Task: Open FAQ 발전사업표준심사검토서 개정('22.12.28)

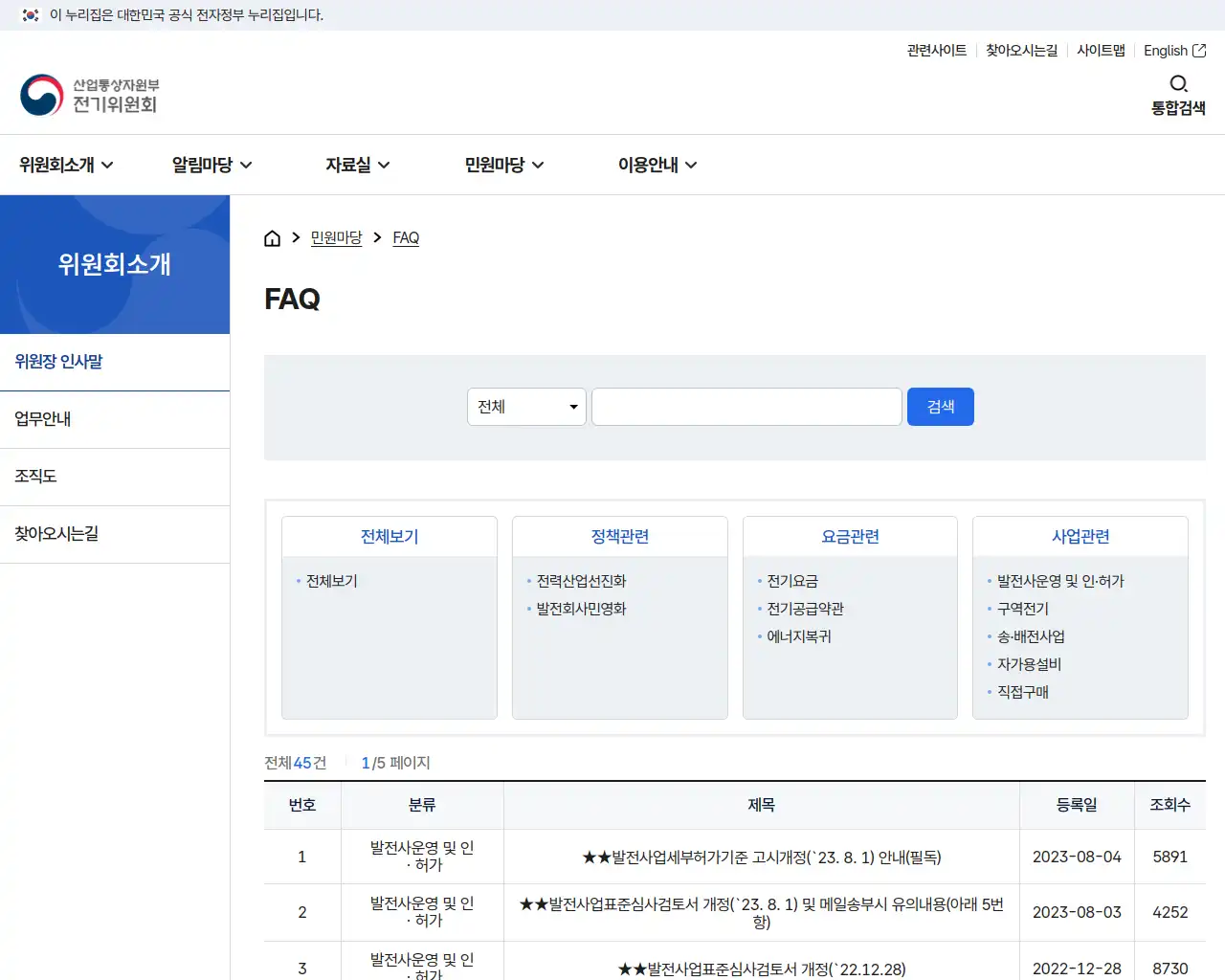Action: pos(762,969)
